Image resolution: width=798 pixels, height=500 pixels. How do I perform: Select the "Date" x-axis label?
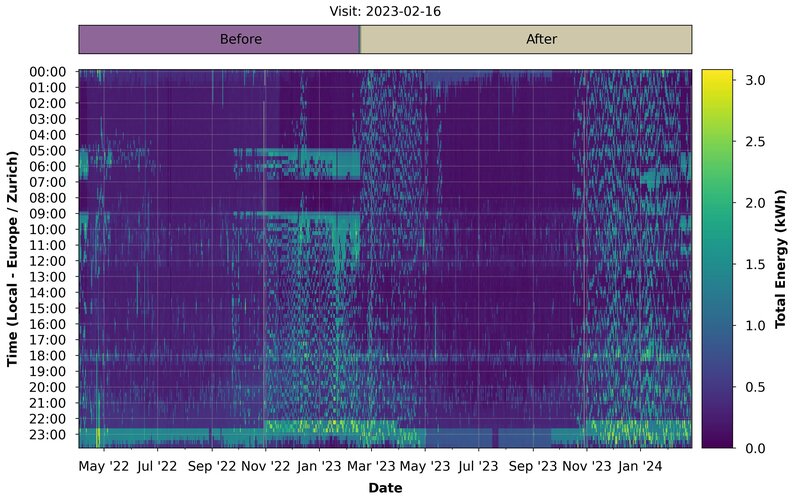[385, 487]
